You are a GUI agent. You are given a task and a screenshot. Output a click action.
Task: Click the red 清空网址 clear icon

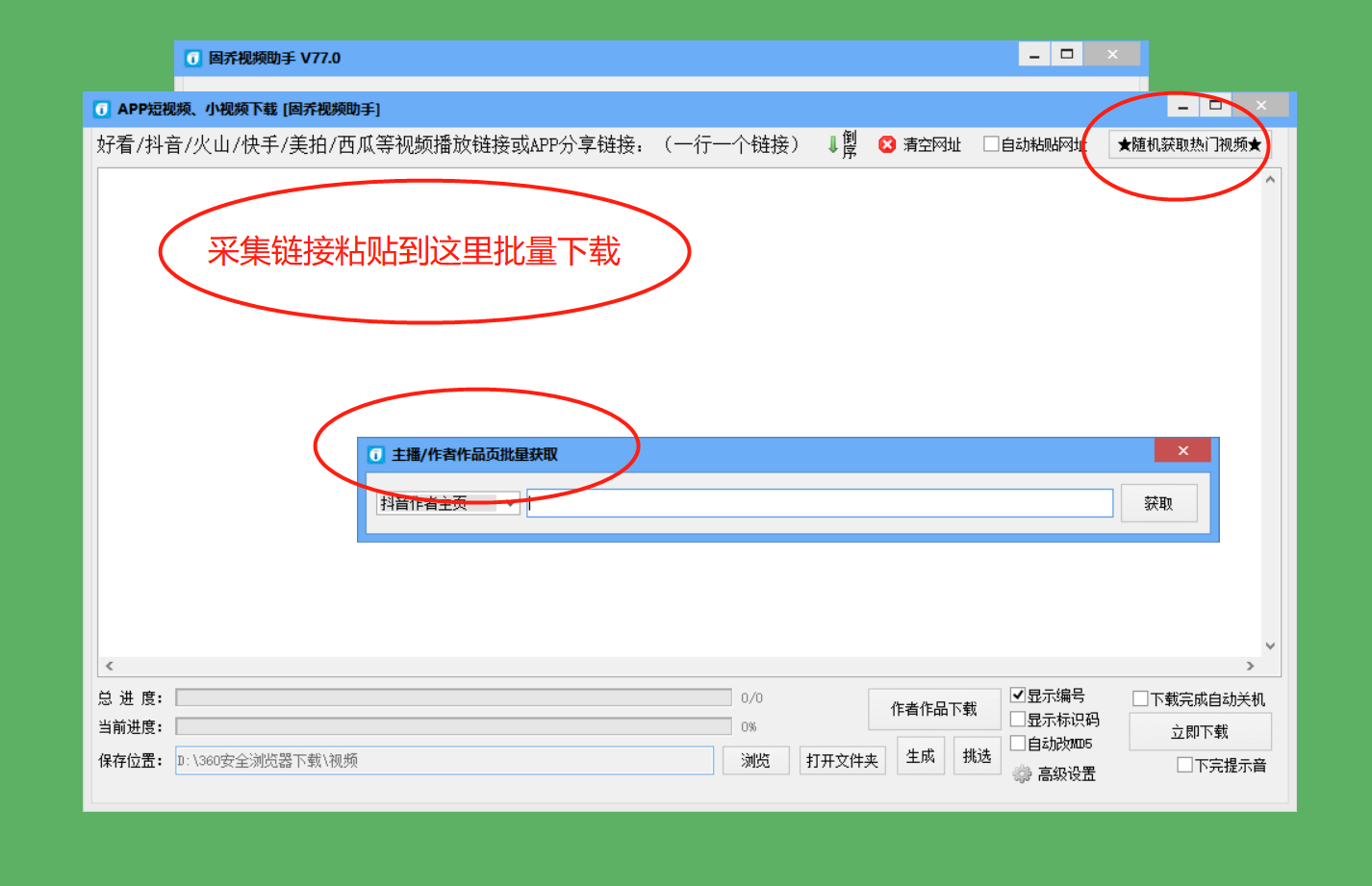(x=887, y=144)
